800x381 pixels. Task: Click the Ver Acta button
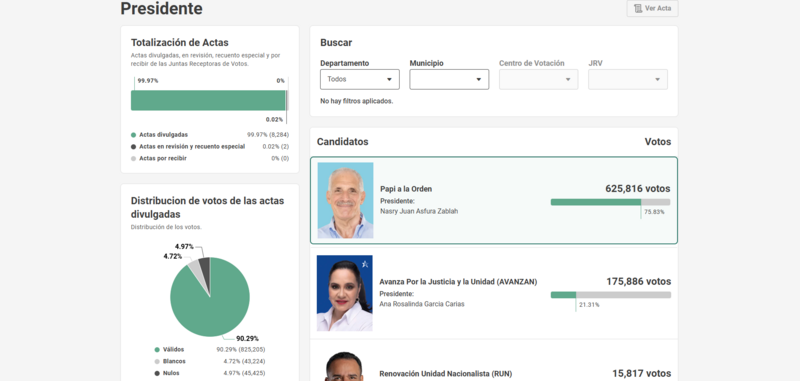[653, 9]
